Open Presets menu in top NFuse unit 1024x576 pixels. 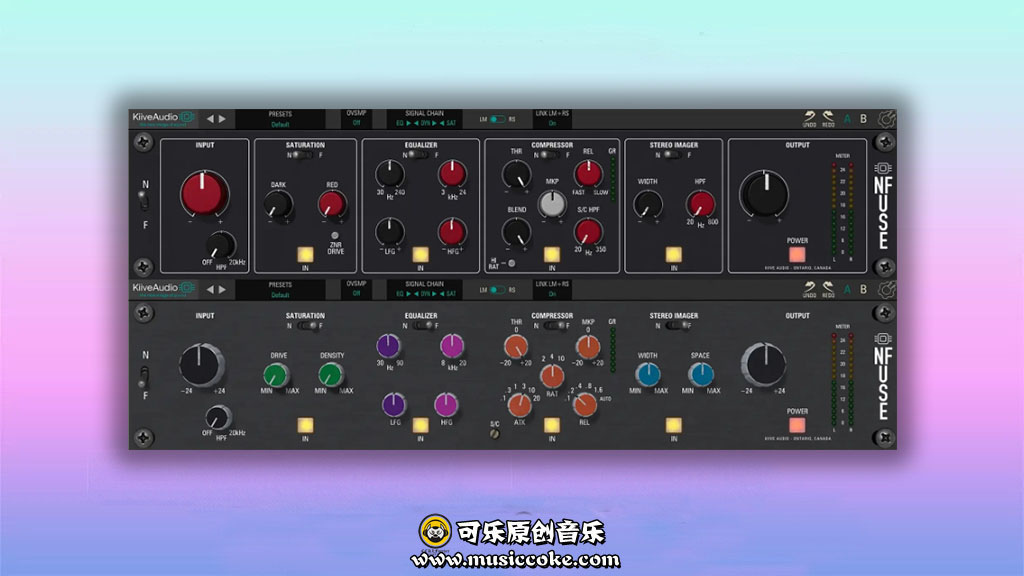[x=280, y=119]
